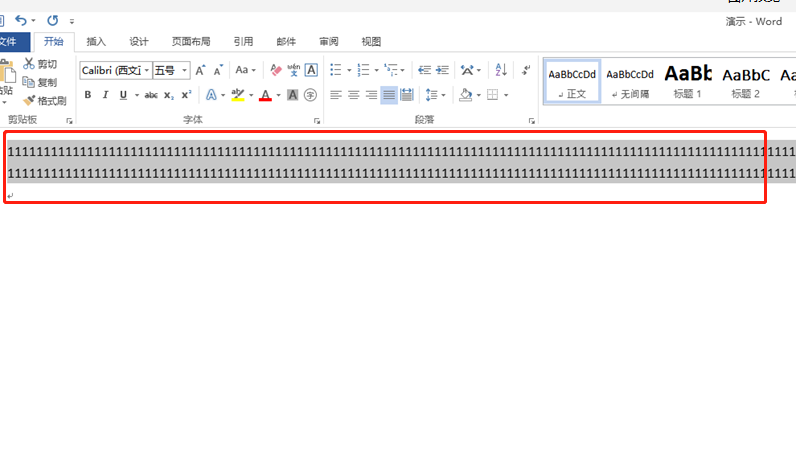
Task: Switch to the 插入 tab
Action: pos(96,42)
